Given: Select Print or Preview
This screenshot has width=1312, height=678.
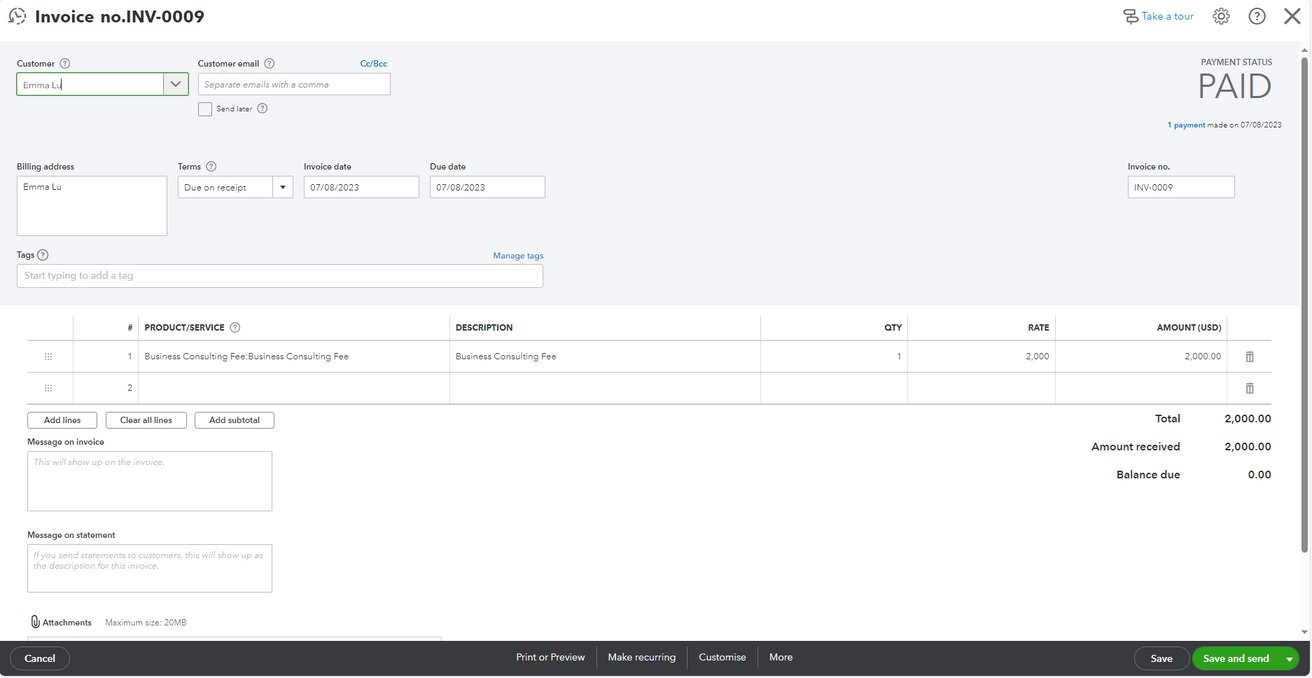Looking at the screenshot, I should [x=550, y=658].
